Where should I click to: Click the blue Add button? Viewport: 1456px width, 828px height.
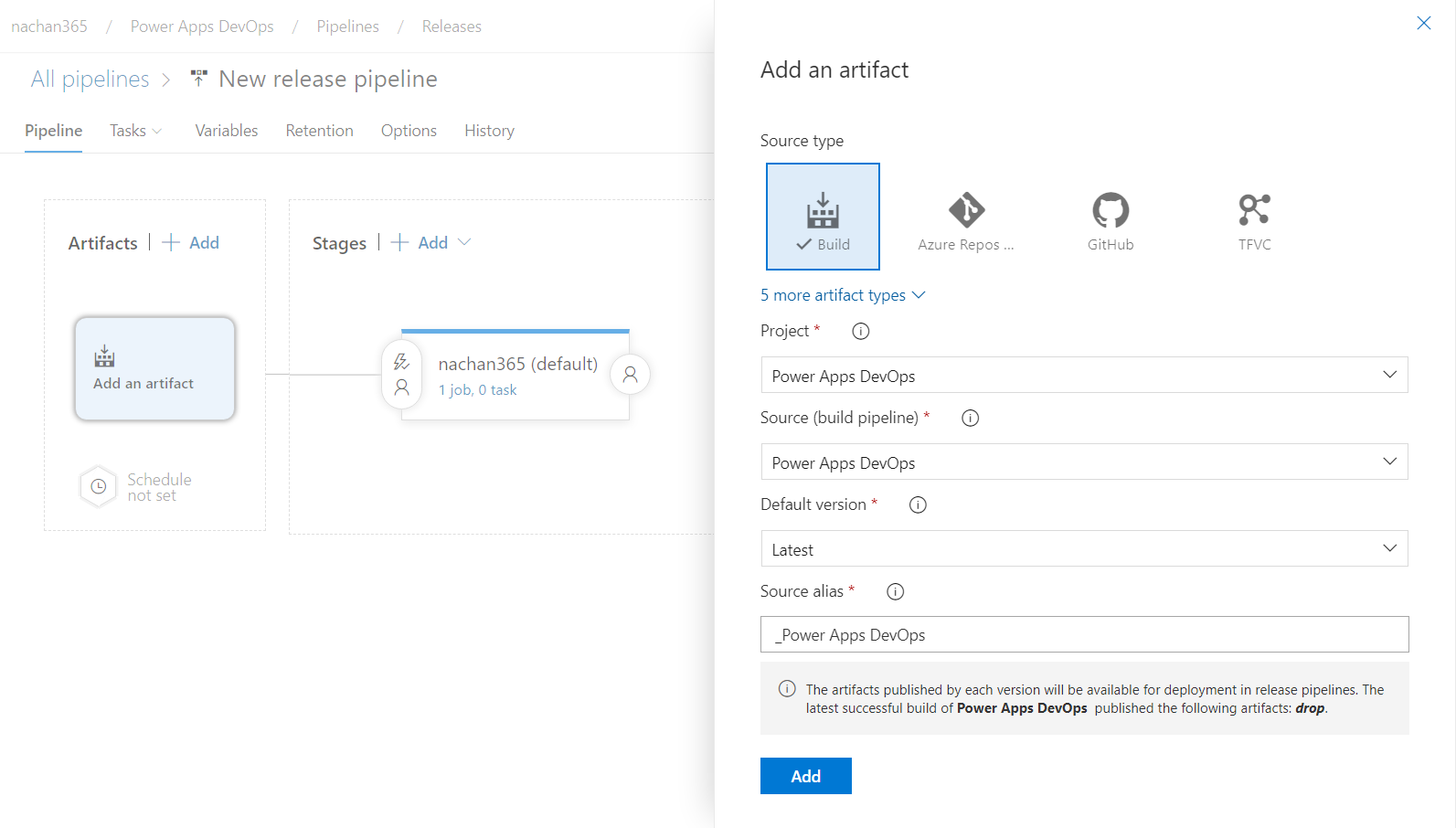[x=805, y=776]
